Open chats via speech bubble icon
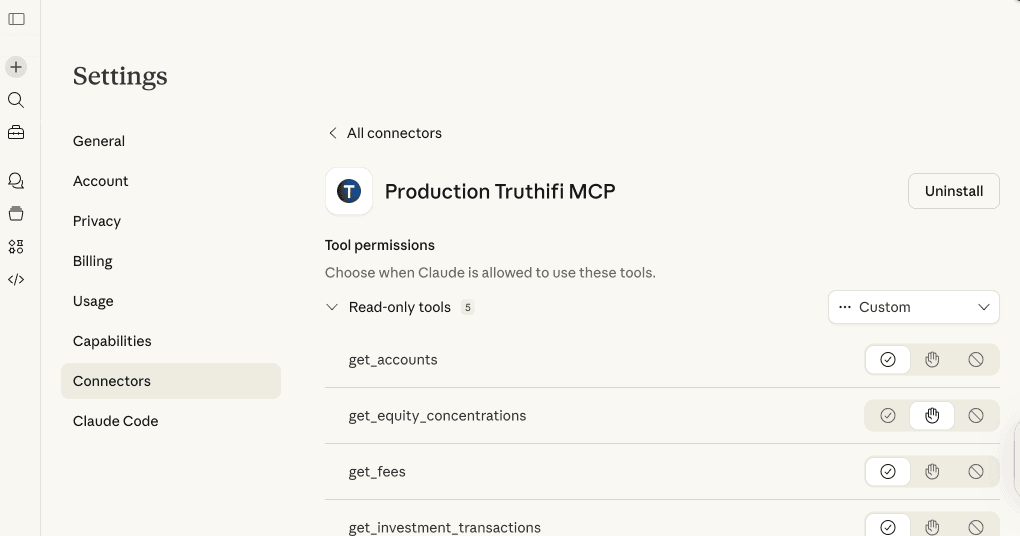The width and height of the screenshot is (1020, 536). pyautogui.click(x=16, y=181)
